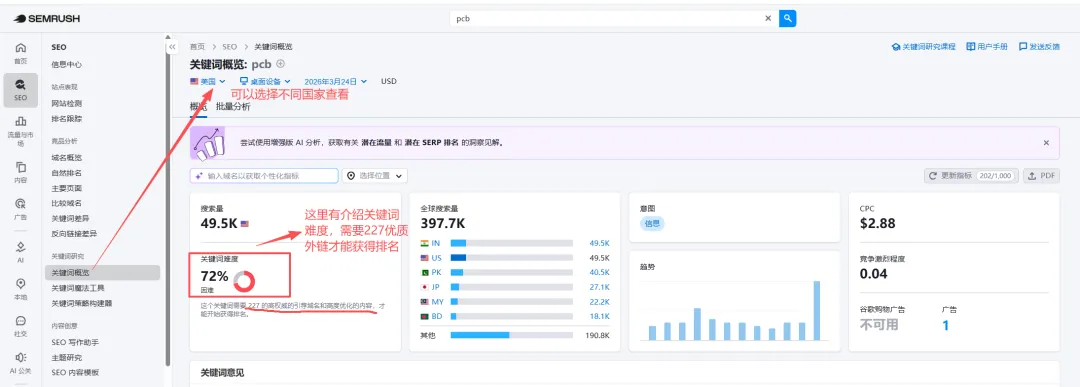Click the IN 49.5K volume value

tap(599, 243)
